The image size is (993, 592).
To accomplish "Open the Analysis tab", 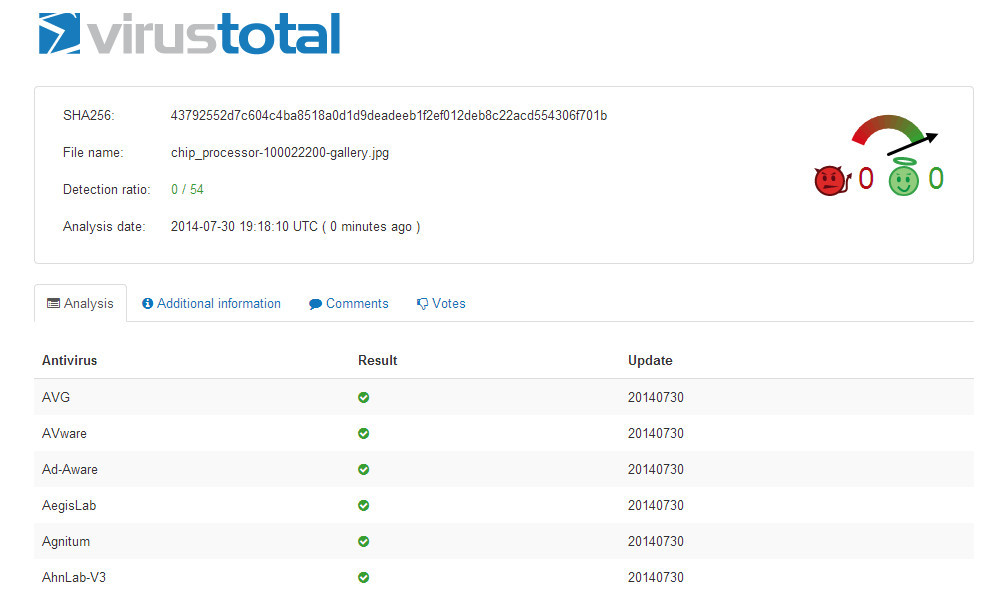I will pos(81,303).
